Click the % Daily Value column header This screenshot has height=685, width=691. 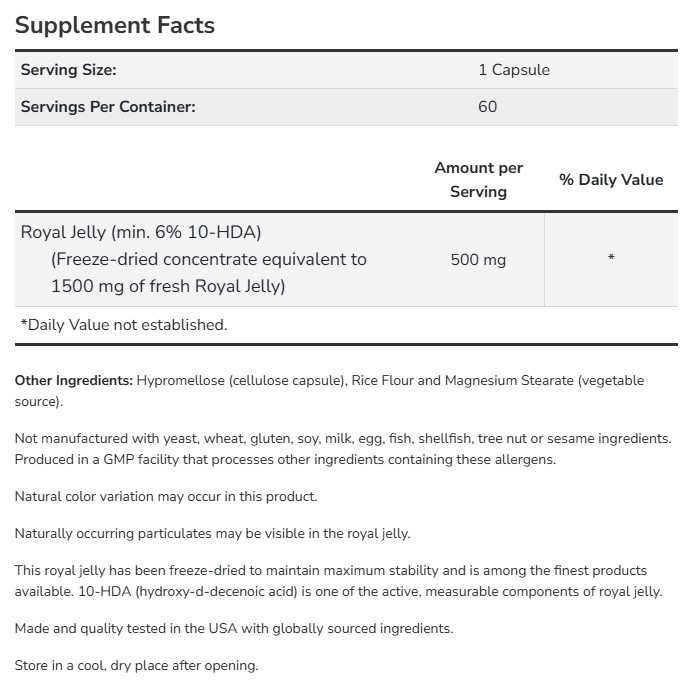pos(611,180)
